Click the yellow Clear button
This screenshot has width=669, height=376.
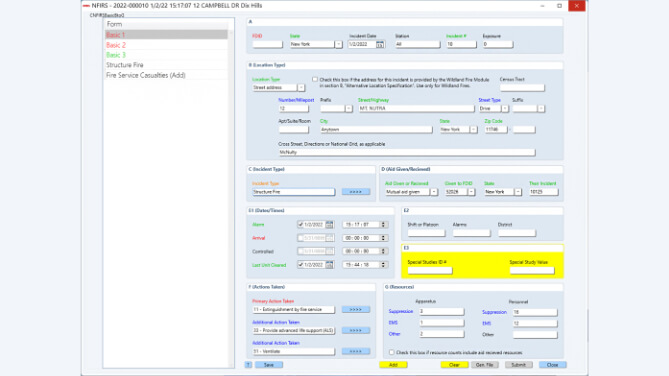(454, 365)
